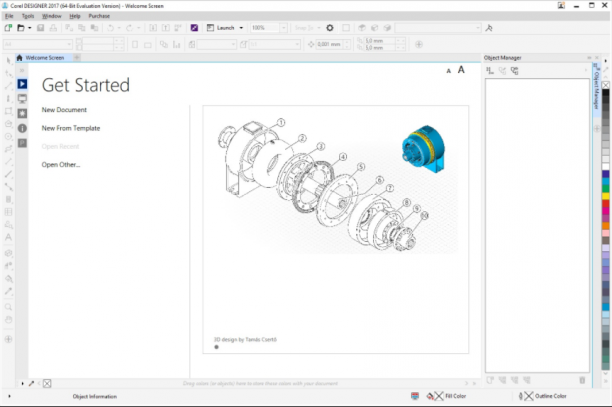Viewport: 612px width, 407px height.
Task: Click the Open folder toolbar icon
Action: (21, 28)
